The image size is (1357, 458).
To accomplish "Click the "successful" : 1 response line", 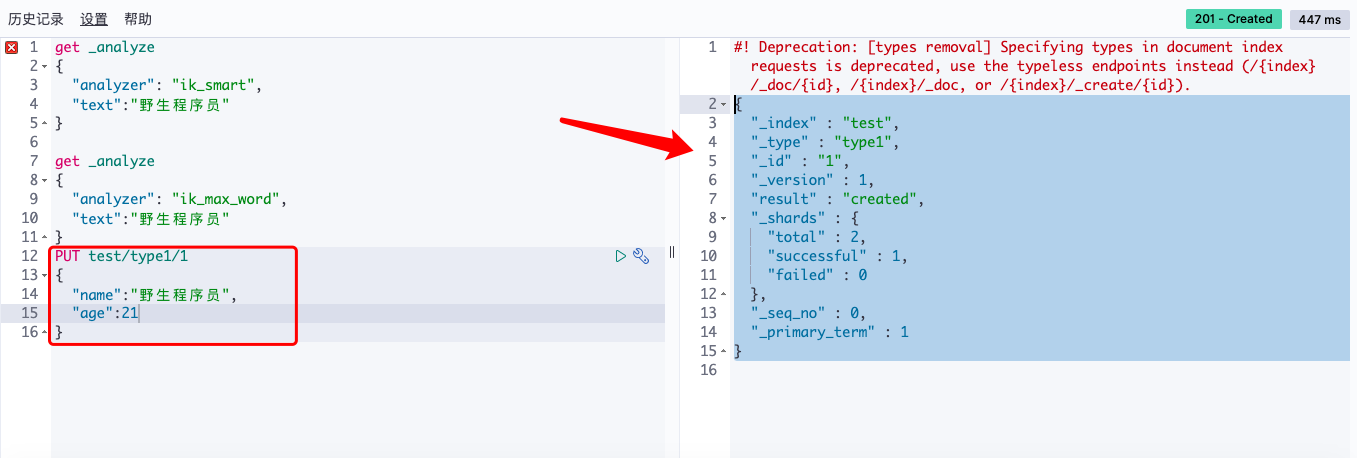I will click(x=838, y=256).
